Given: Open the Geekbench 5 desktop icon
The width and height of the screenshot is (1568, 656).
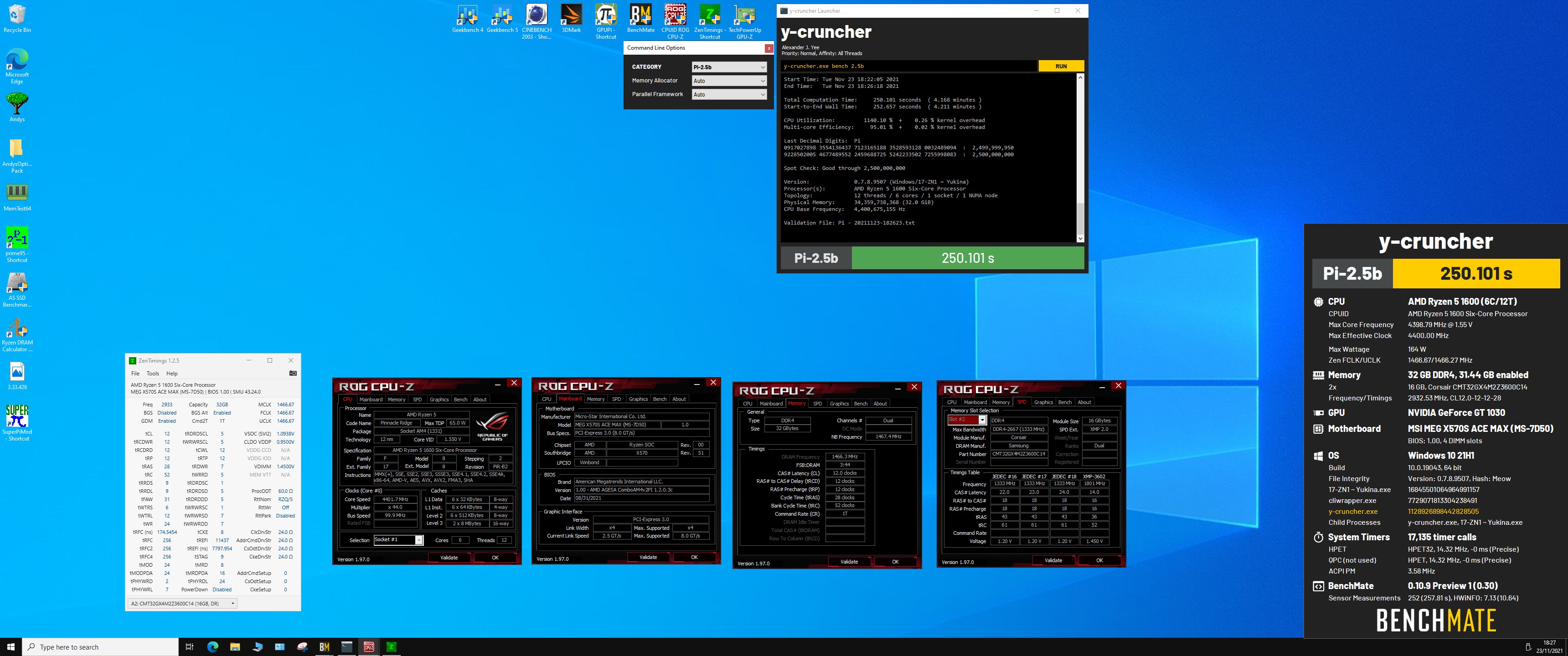Looking at the screenshot, I should pos(502,18).
